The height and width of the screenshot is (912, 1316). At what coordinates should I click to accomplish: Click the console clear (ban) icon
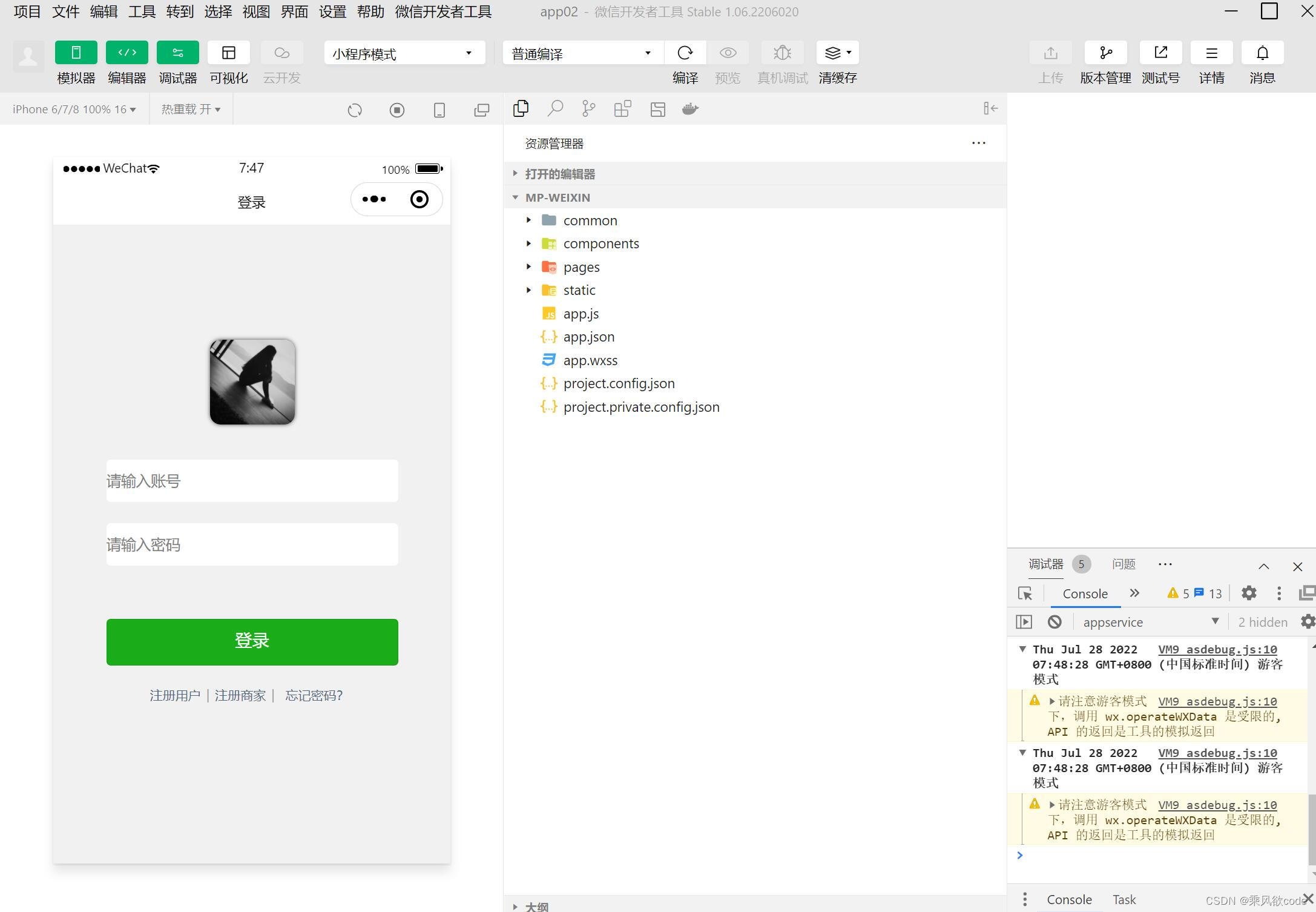tap(1054, 622)
